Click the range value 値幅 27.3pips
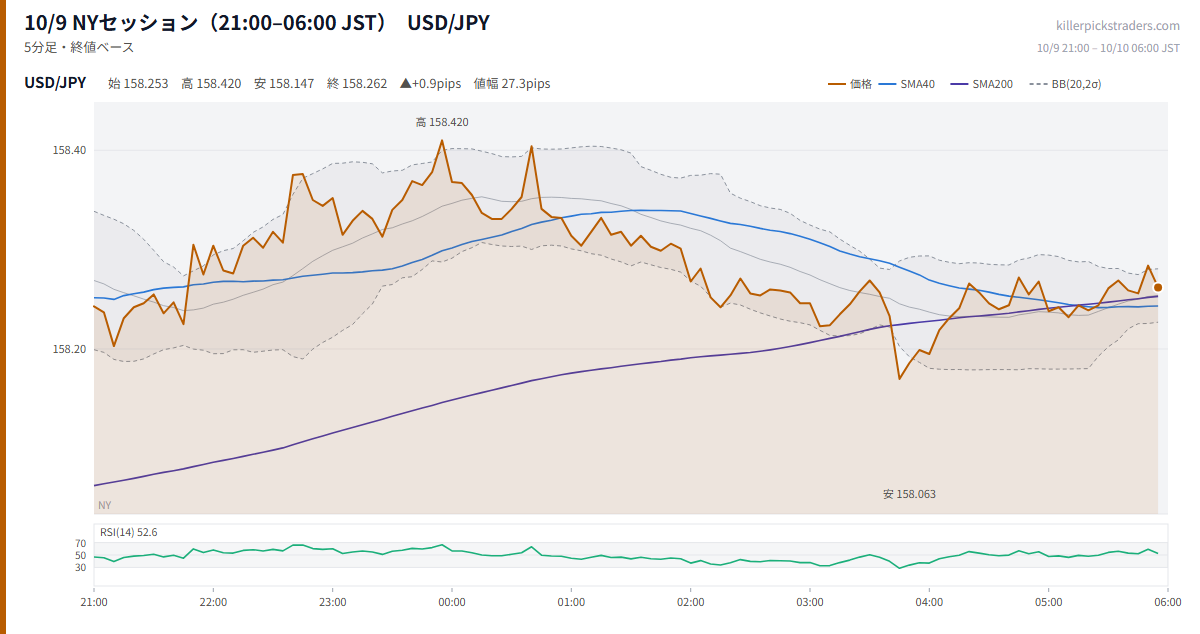1200x634 pixels. 512,84
